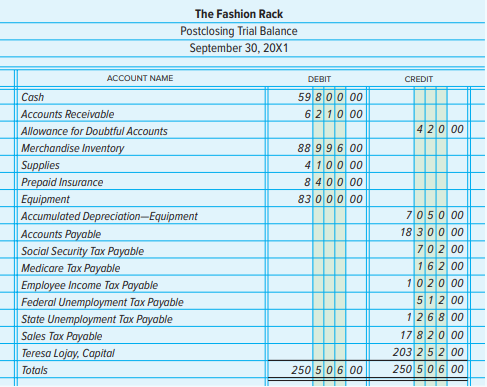Viewport: 487px width, 387px height.
Task: Select the 'Prepaid Insurance' account name
Action: 62,182
